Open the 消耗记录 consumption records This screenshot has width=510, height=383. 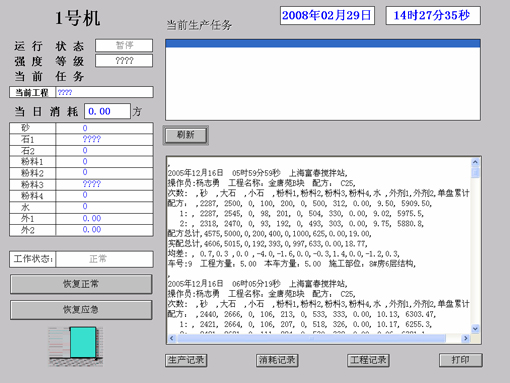[277, 360]
